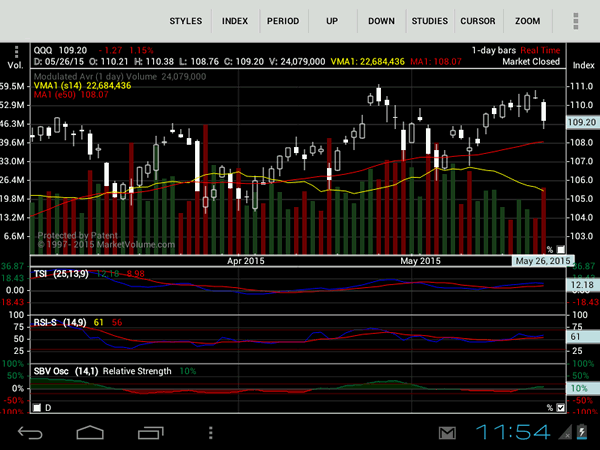Click the 1.15% change percentage
This screenshot has width=600, height=450.
tap(141, 51)
